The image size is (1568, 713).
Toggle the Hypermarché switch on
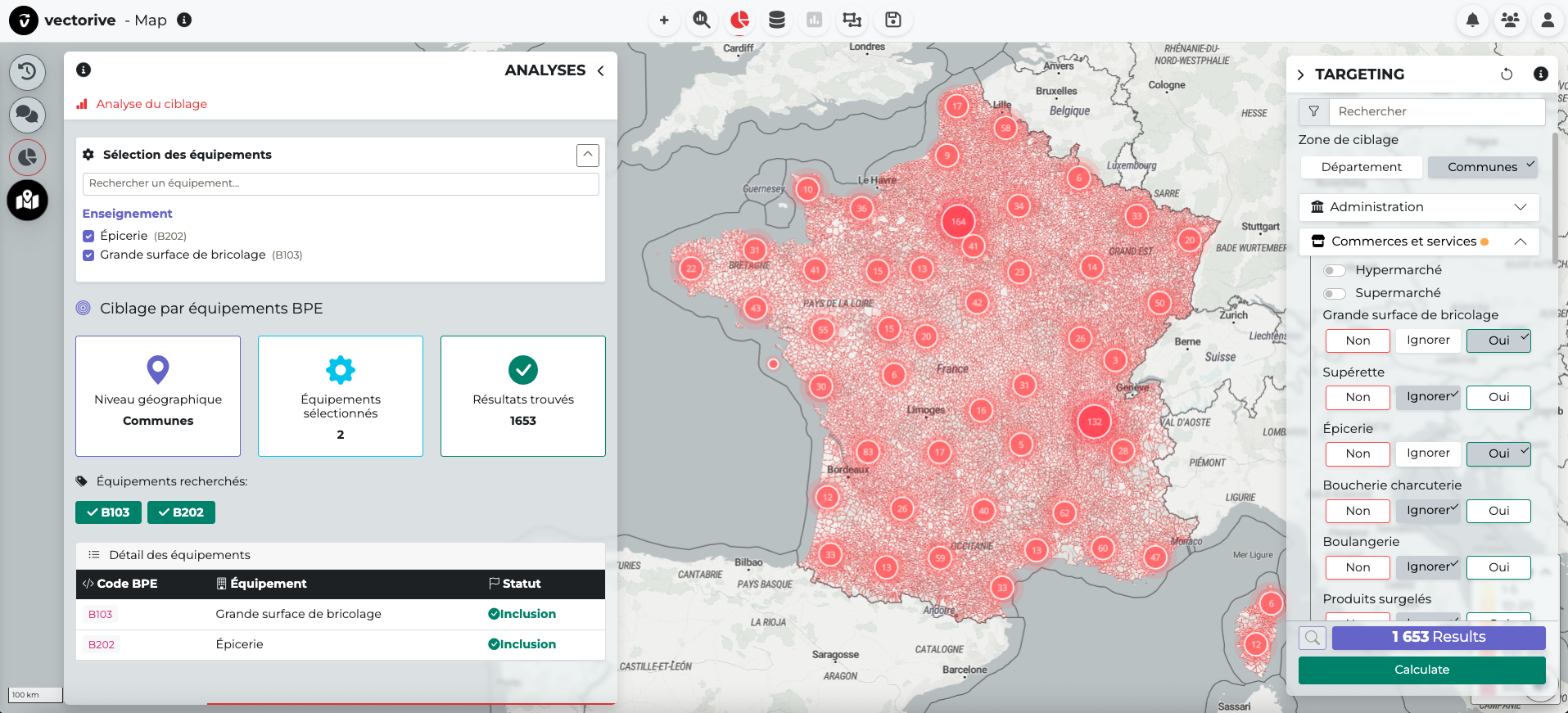(x=1335, y=271)
